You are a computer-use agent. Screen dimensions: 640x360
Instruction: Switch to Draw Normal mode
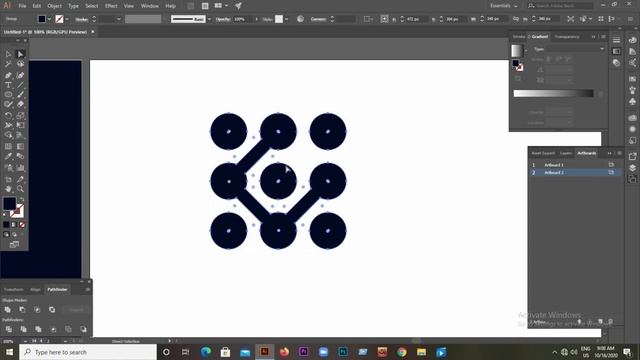[x=6, y=235]
